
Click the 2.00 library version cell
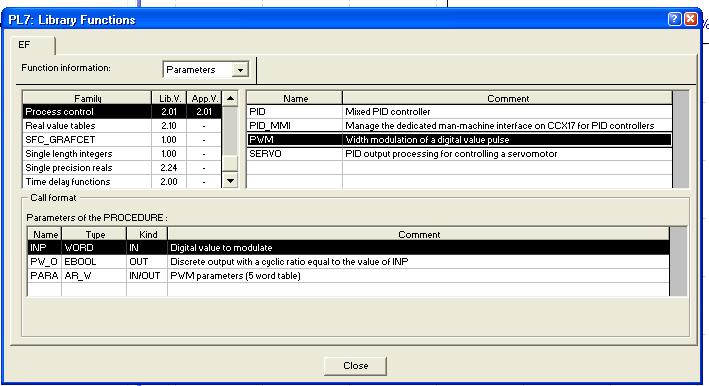(169, 182)
